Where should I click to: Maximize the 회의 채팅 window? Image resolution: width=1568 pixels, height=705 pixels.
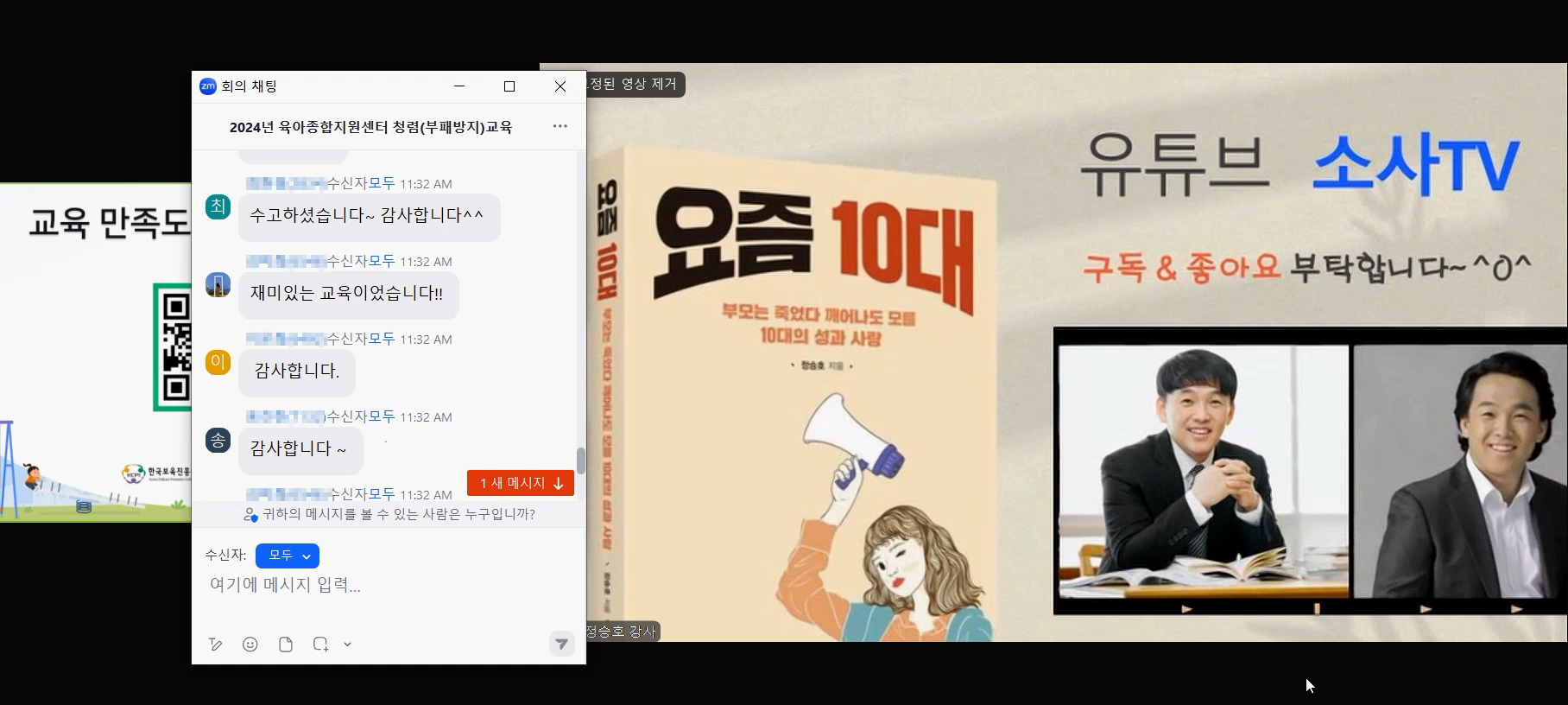[509, 86]
